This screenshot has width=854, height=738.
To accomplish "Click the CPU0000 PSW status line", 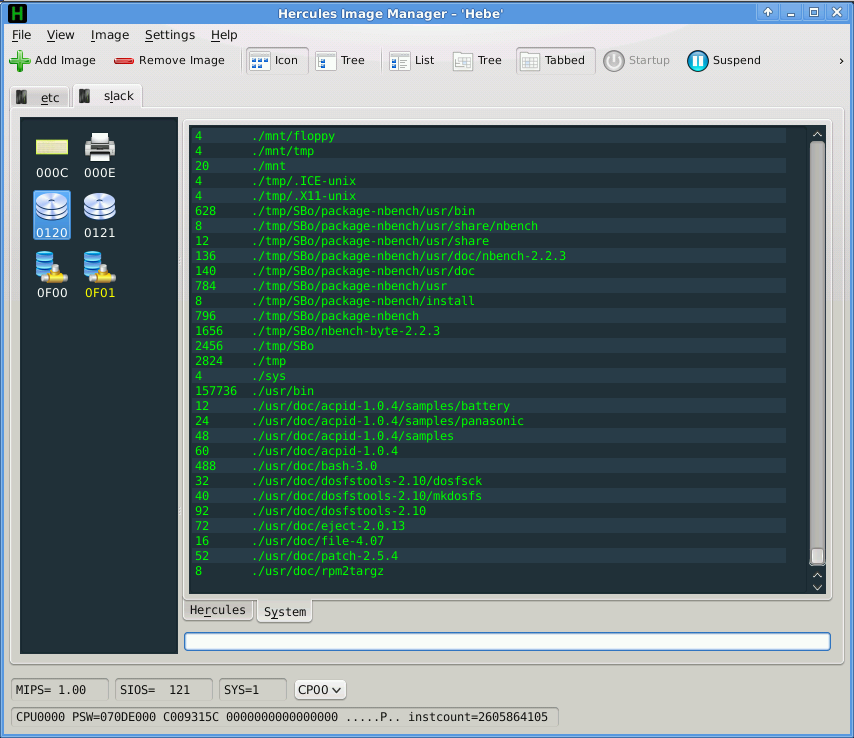I will [x=284, y=717].
